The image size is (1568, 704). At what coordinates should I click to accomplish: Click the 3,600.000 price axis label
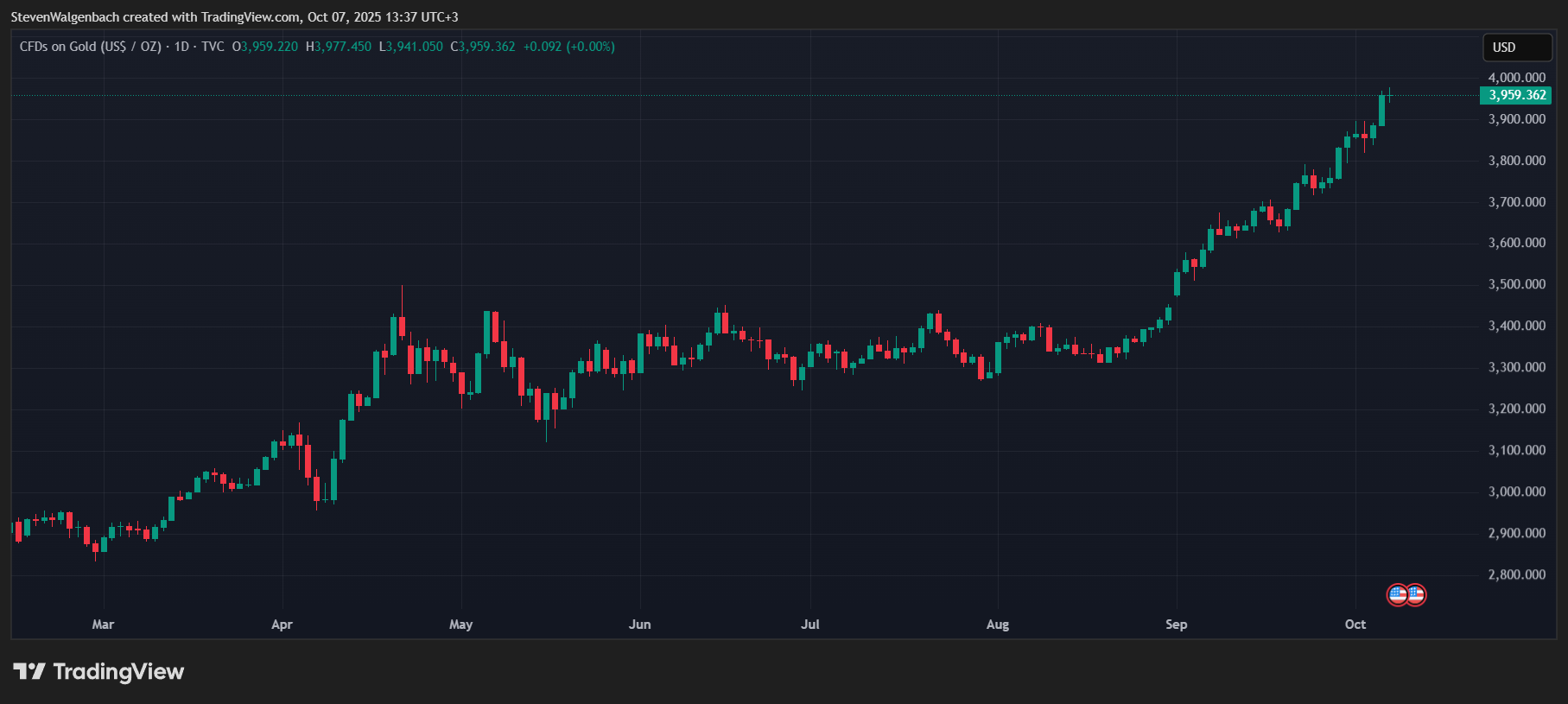[1517, 243]
